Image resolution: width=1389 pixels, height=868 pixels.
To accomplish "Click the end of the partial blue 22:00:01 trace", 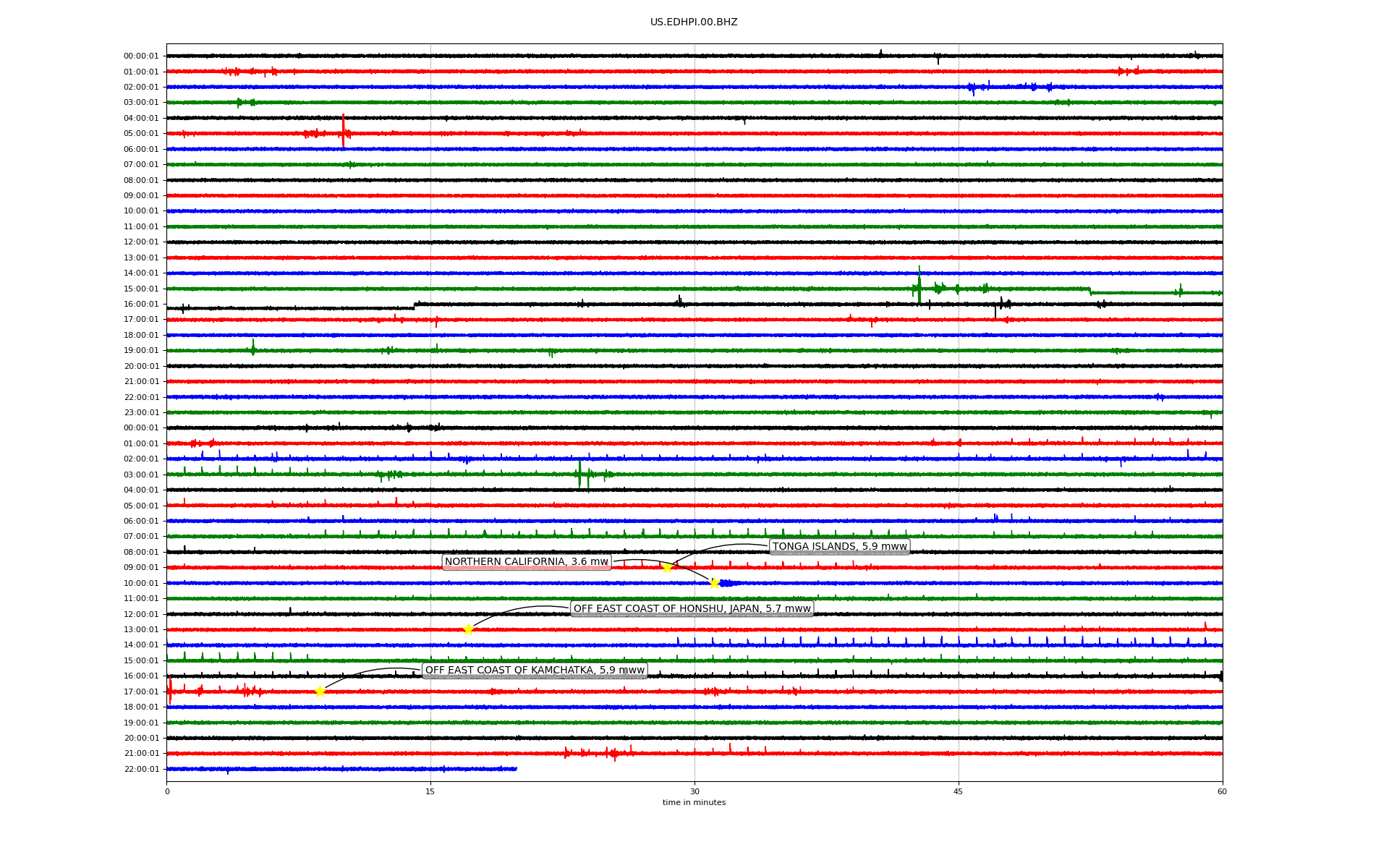I will (516, 769).
